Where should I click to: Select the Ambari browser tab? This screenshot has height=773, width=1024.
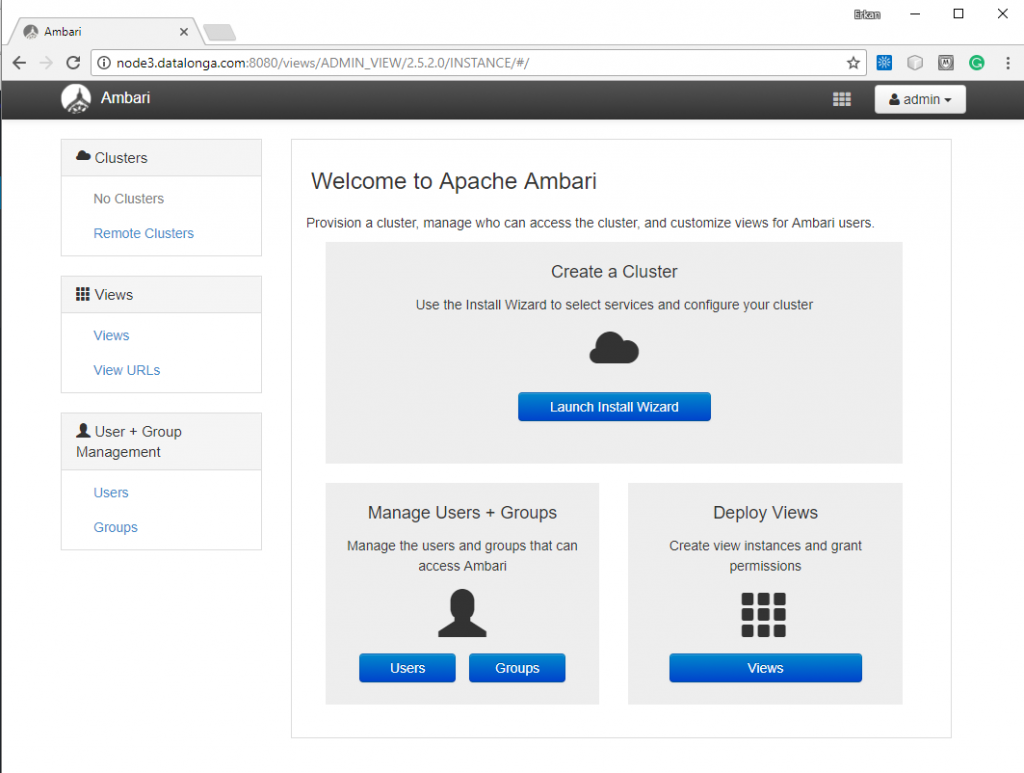tap(104, 31)
